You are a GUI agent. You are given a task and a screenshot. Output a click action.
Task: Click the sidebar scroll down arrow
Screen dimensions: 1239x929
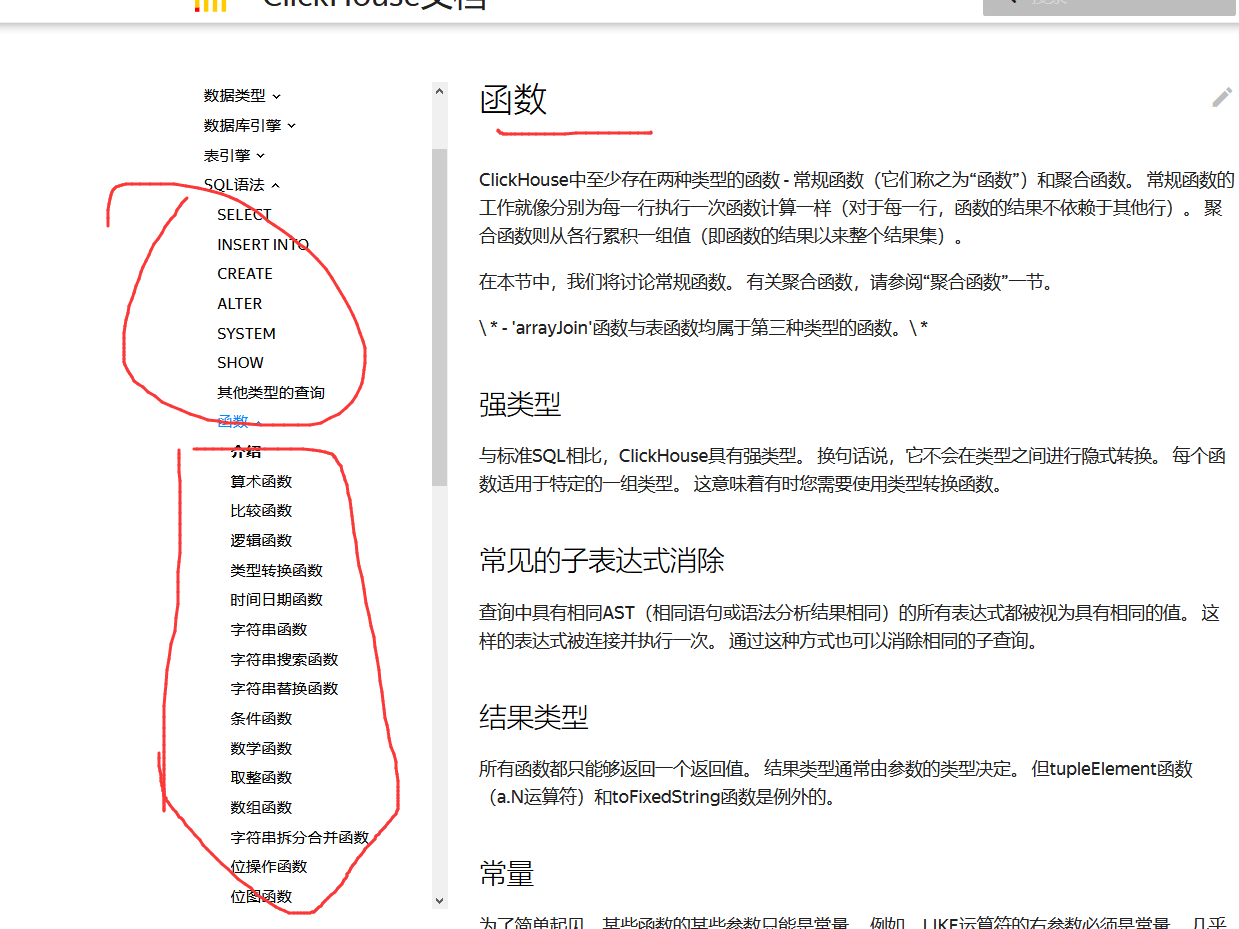tap(439, 900)
